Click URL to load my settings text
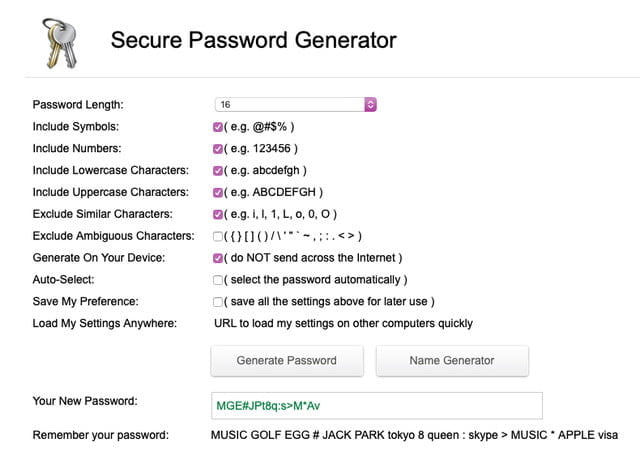 [343, 323]
